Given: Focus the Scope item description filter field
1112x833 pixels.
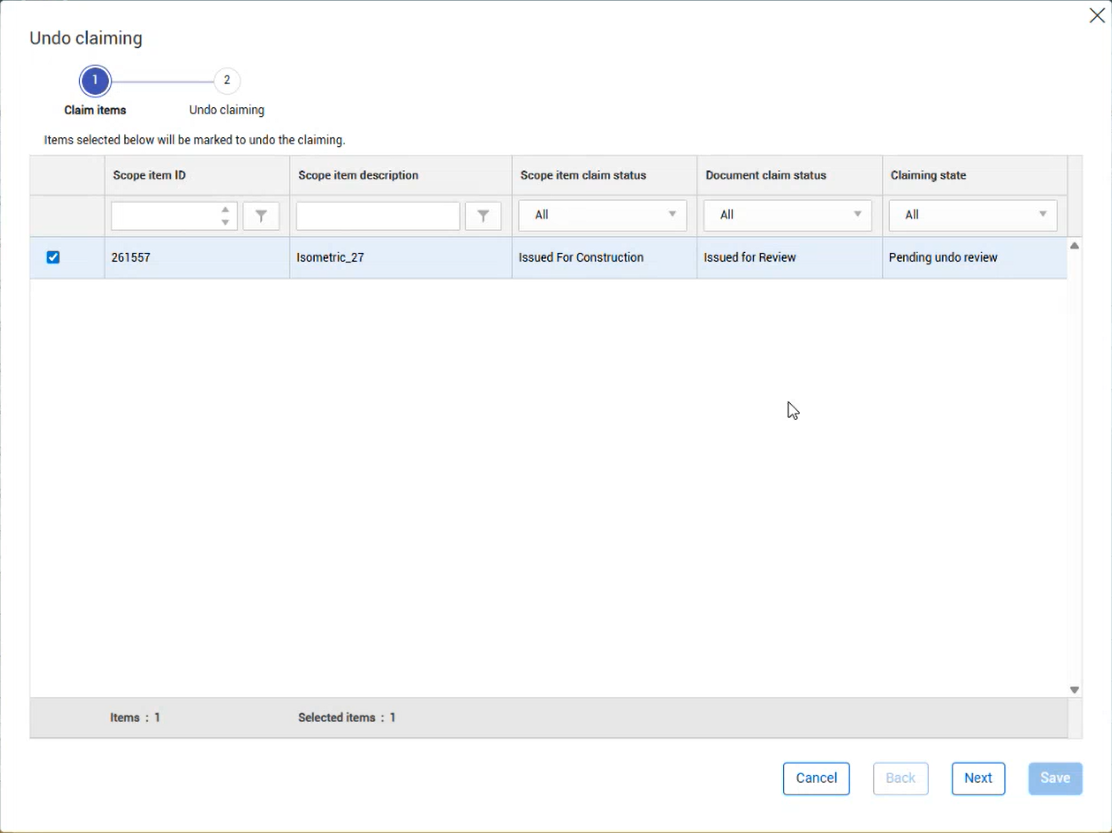Looking at the screenshot, I should pyautogui.click(x=378, y=216).
